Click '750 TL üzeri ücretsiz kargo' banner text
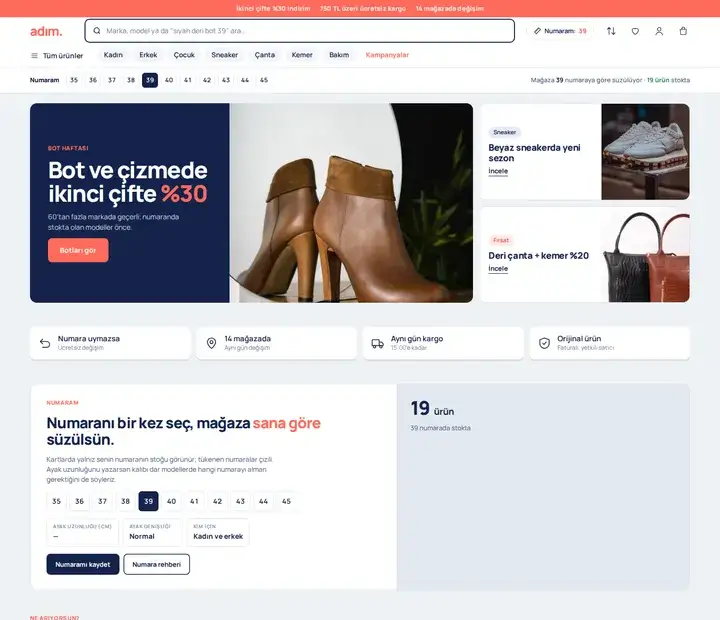This screenshot has width=720, height=620. click(x=363, y=8)
